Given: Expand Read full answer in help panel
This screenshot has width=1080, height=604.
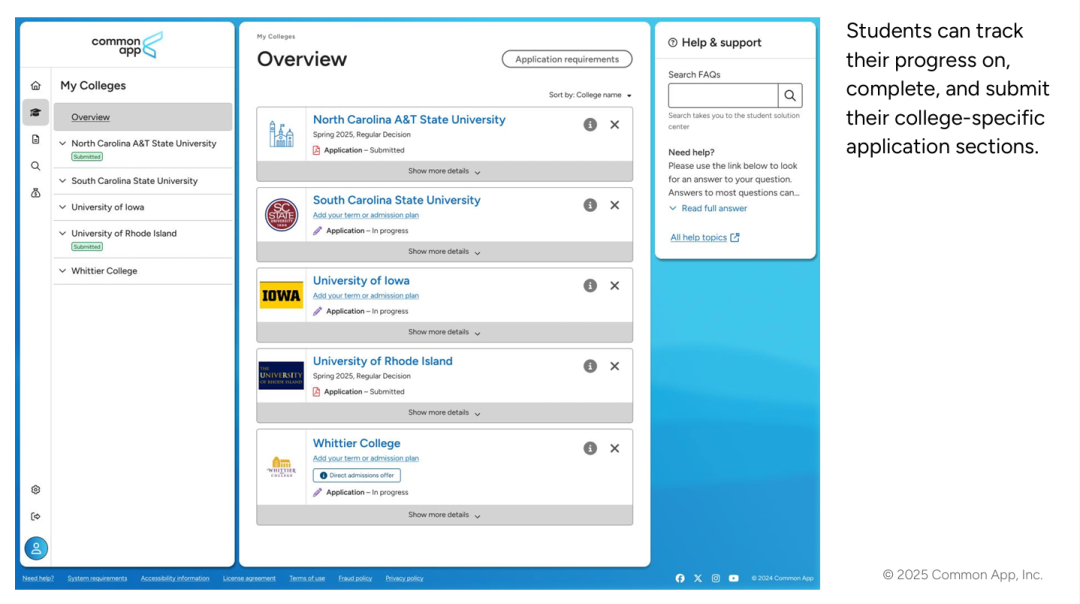Looking at the screenshot, I should [708, 208].
